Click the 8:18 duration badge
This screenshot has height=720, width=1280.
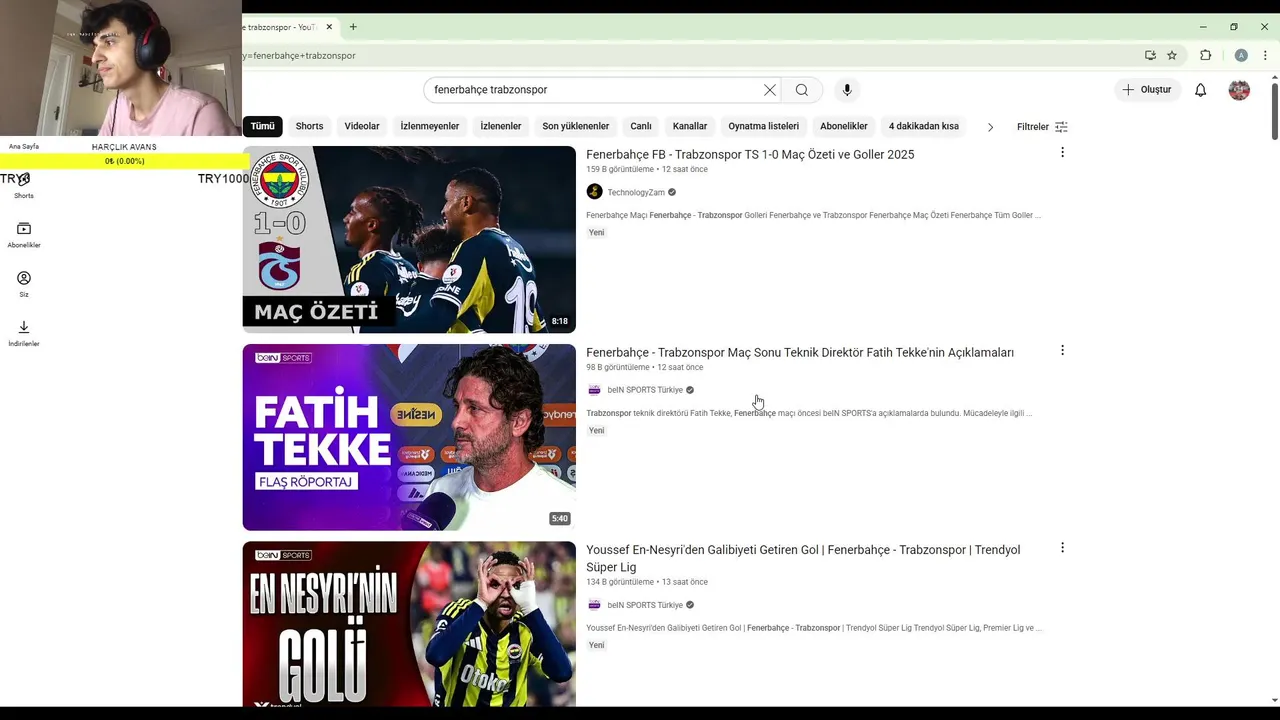tap(560, 321)
